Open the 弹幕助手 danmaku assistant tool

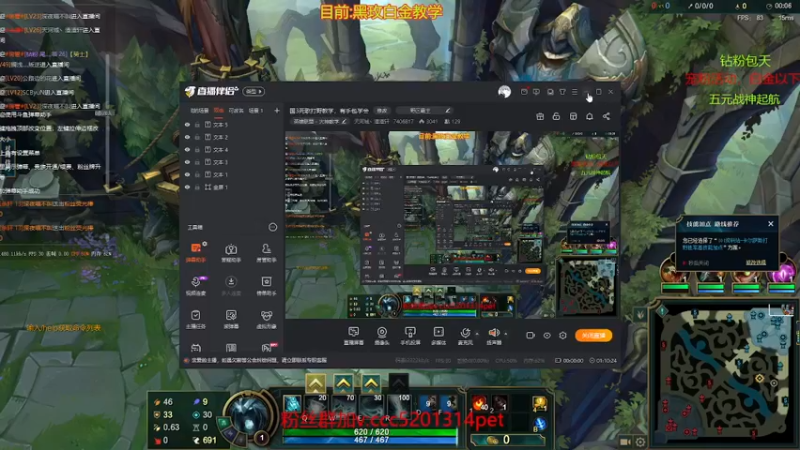click(196, 252)
